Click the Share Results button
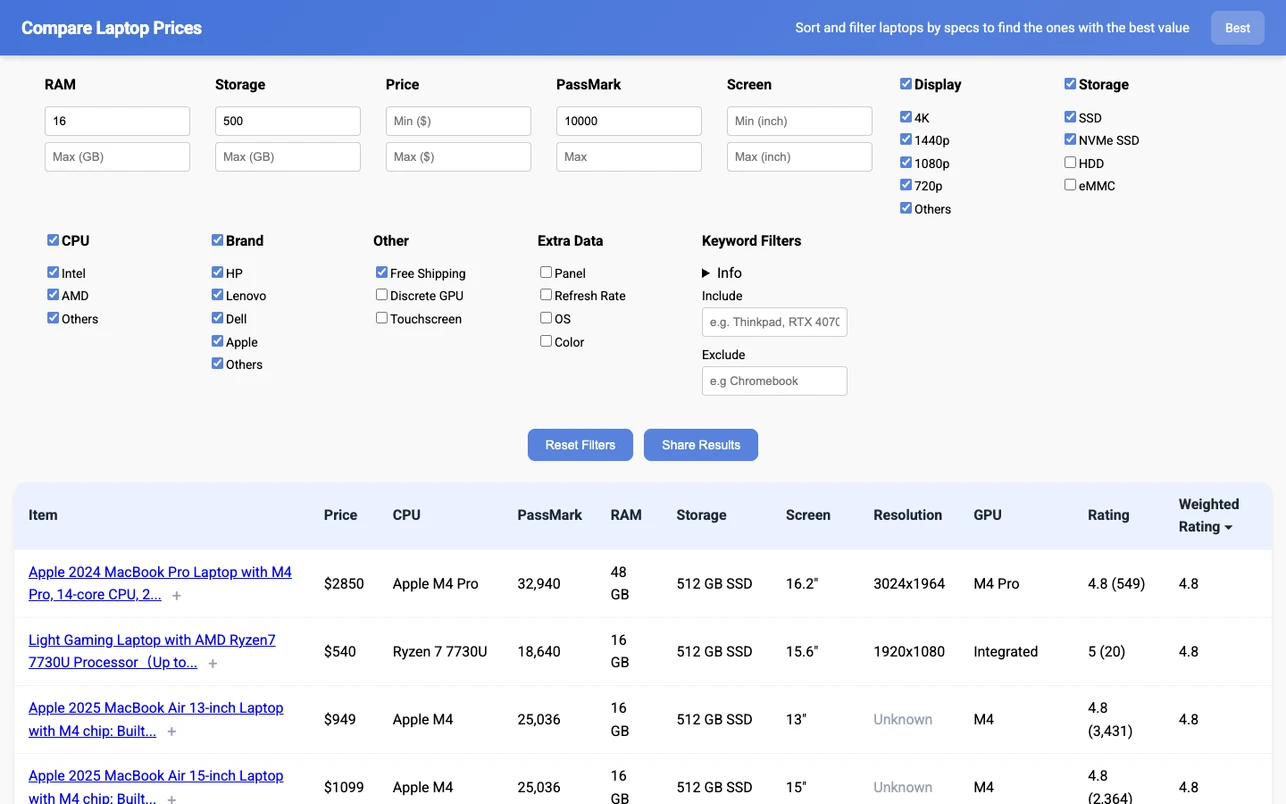1286x804 pixels. 701,445
